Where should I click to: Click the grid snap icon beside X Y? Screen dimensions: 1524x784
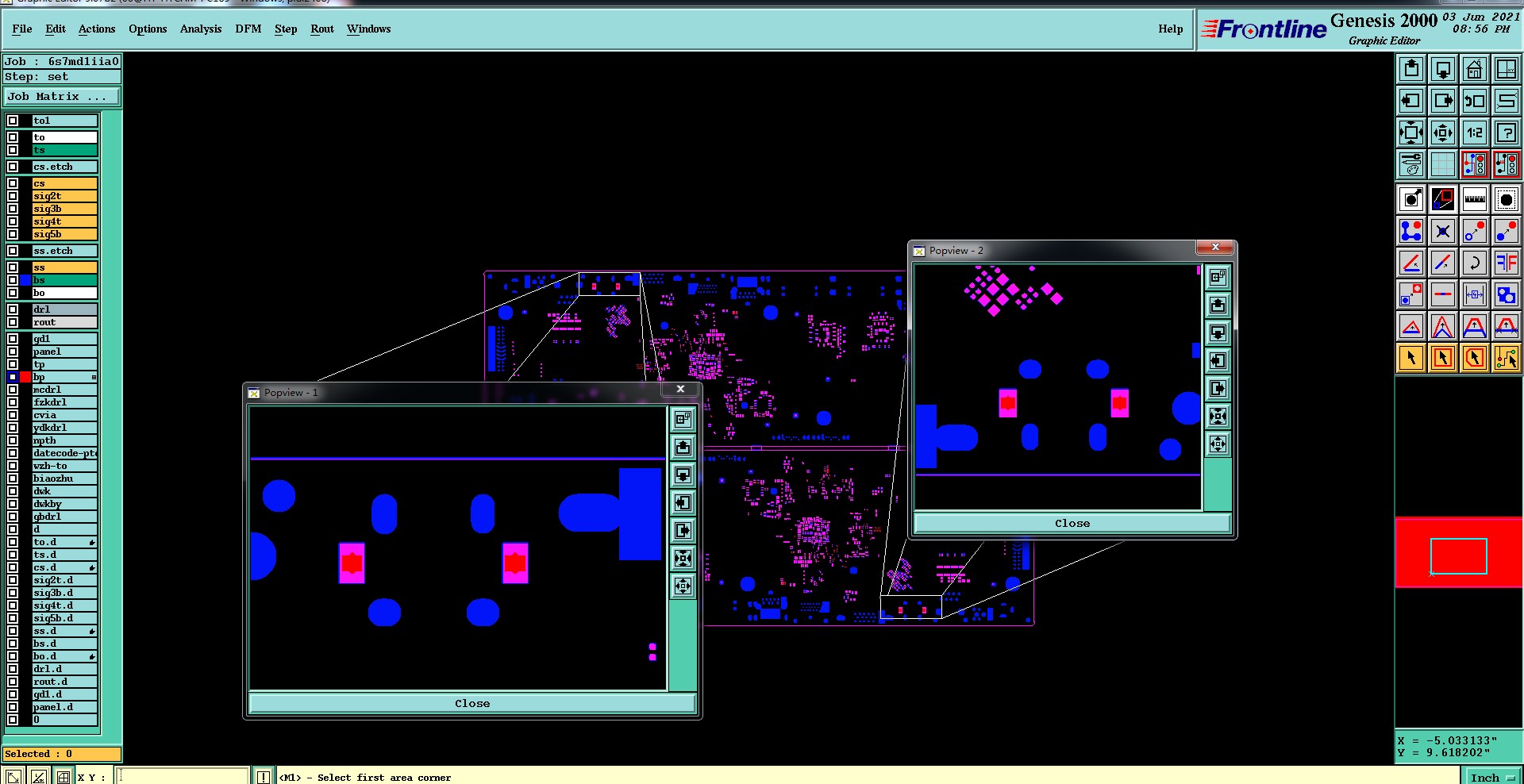point(63,777)
